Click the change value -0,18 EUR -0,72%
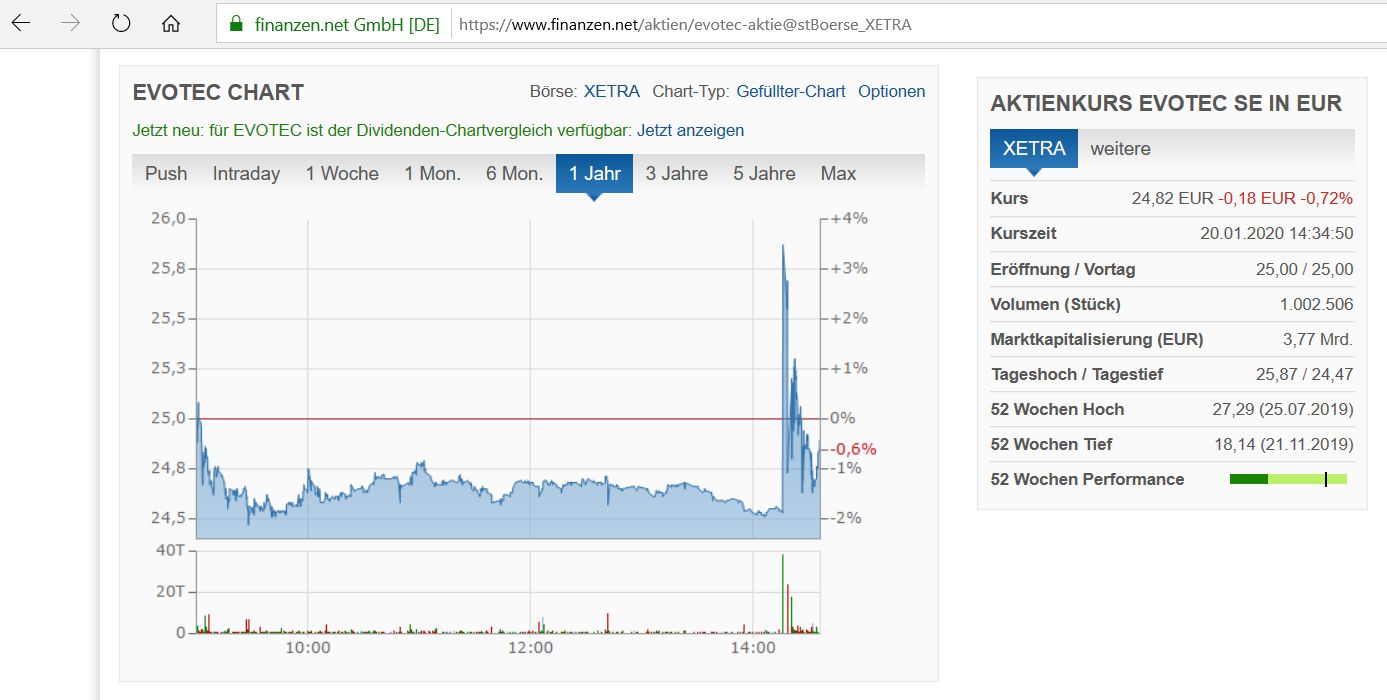Screen dimensions: 1387x700 pyautogui.click(x=1285, y=198)
